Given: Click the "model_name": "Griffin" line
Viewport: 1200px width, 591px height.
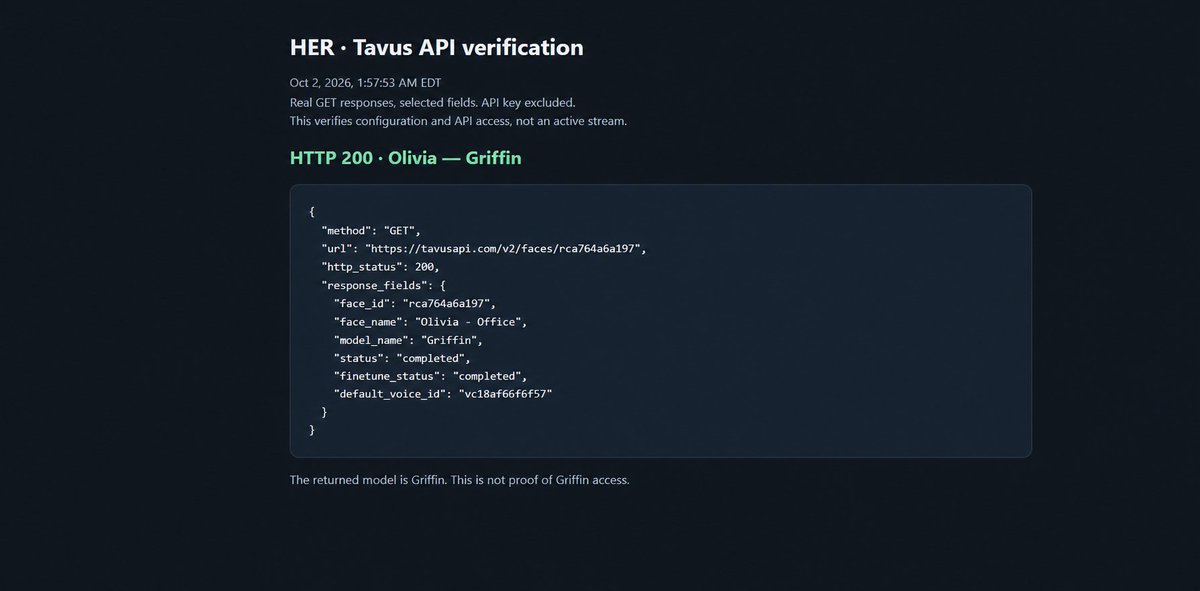Looking at the screenshot, I should (x=408, y=339).
